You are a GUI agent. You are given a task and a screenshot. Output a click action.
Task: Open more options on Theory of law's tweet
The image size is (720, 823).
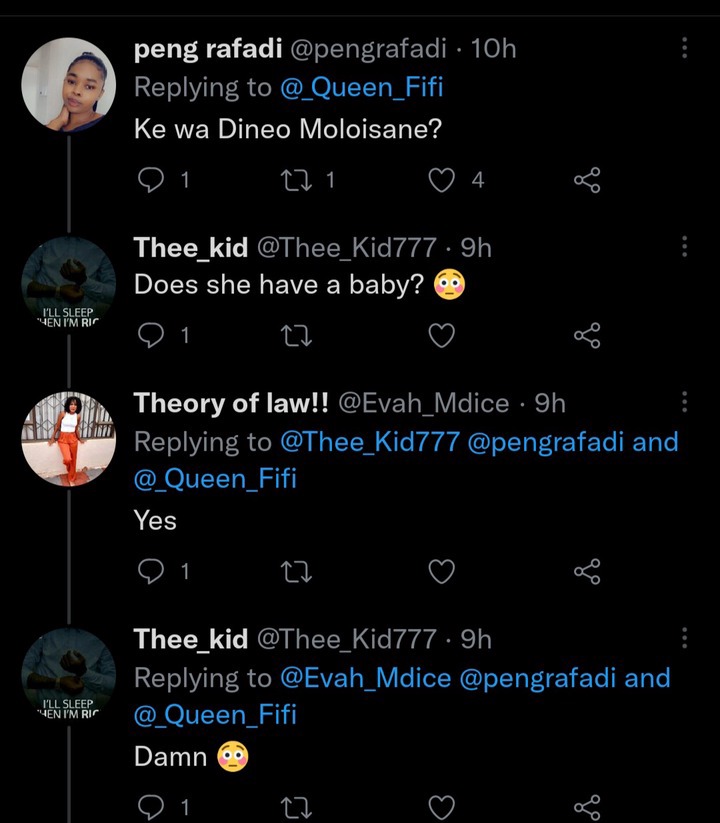684,402
